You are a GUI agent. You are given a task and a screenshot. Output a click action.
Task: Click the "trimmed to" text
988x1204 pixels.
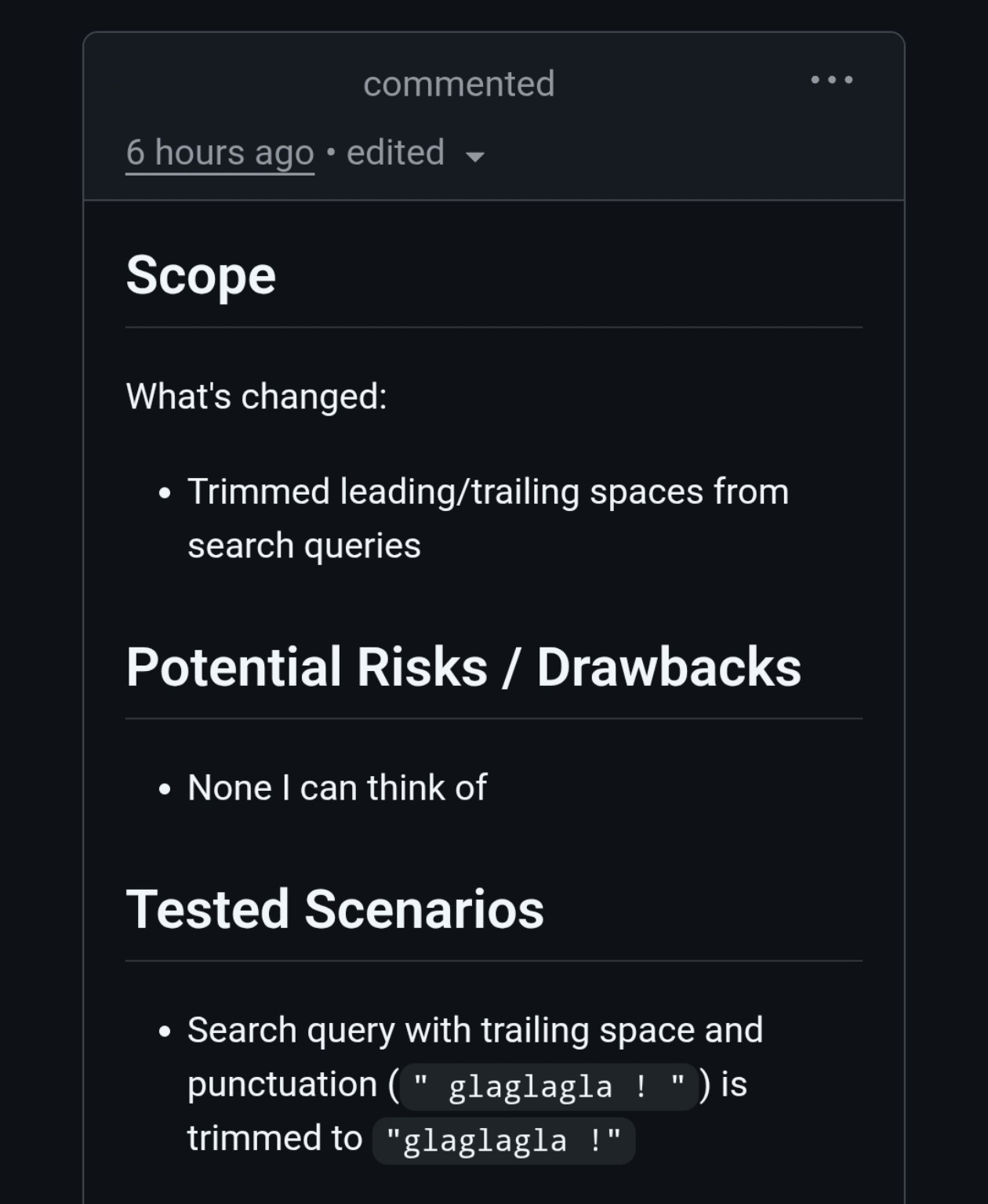point(274,1138)
